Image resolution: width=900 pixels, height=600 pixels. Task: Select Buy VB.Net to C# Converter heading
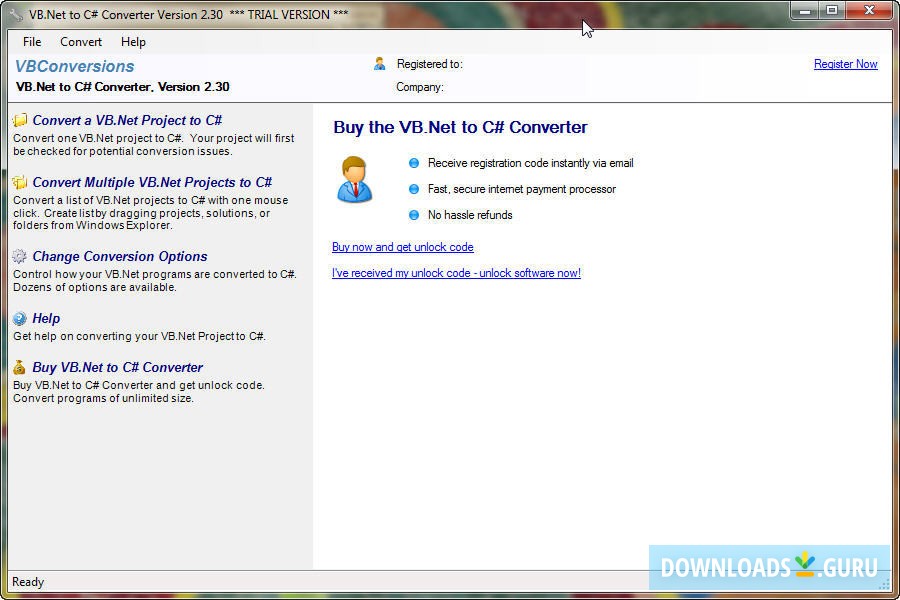click(x=118, y=367)
